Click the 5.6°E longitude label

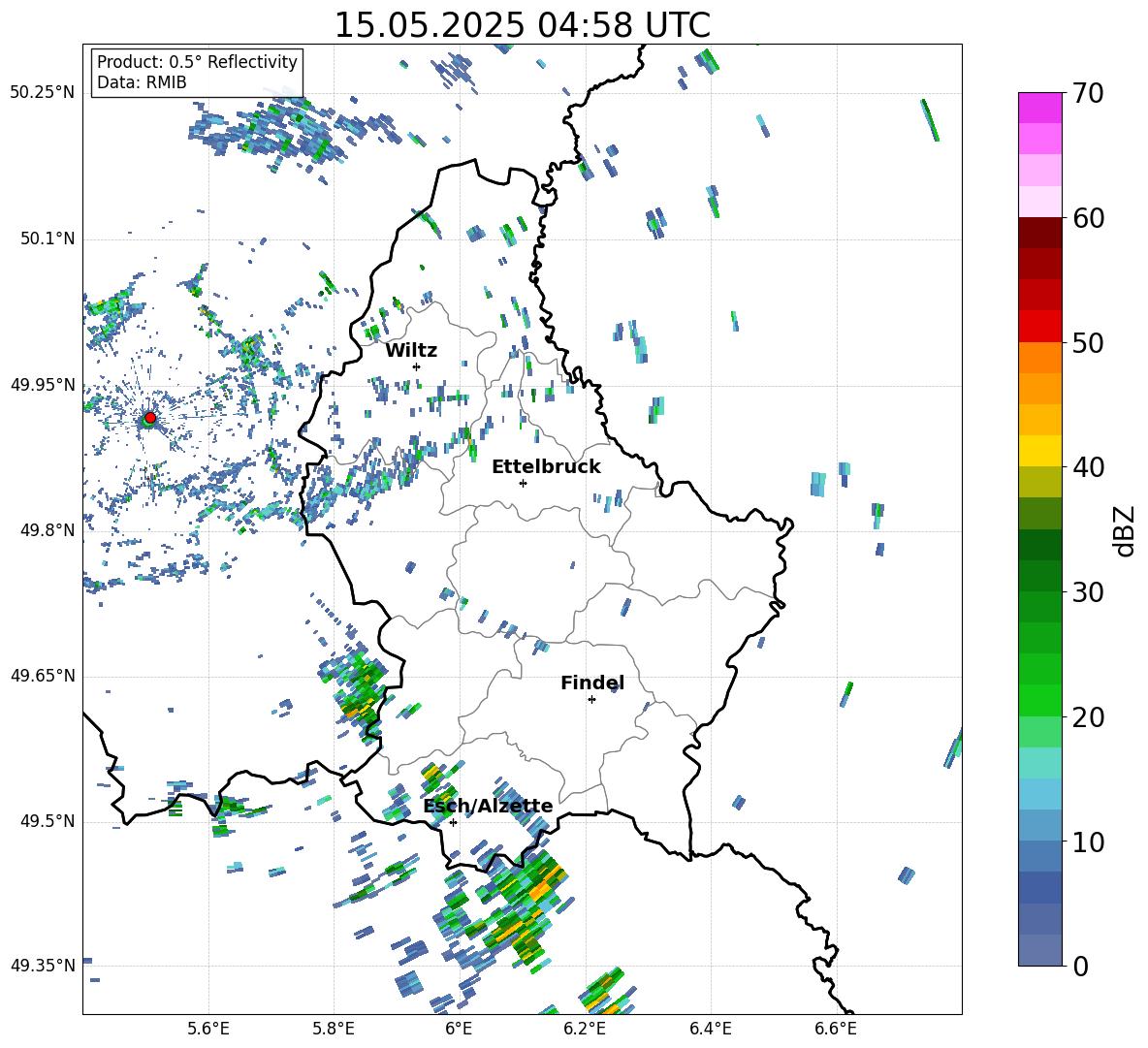[x=208, y=1029]
